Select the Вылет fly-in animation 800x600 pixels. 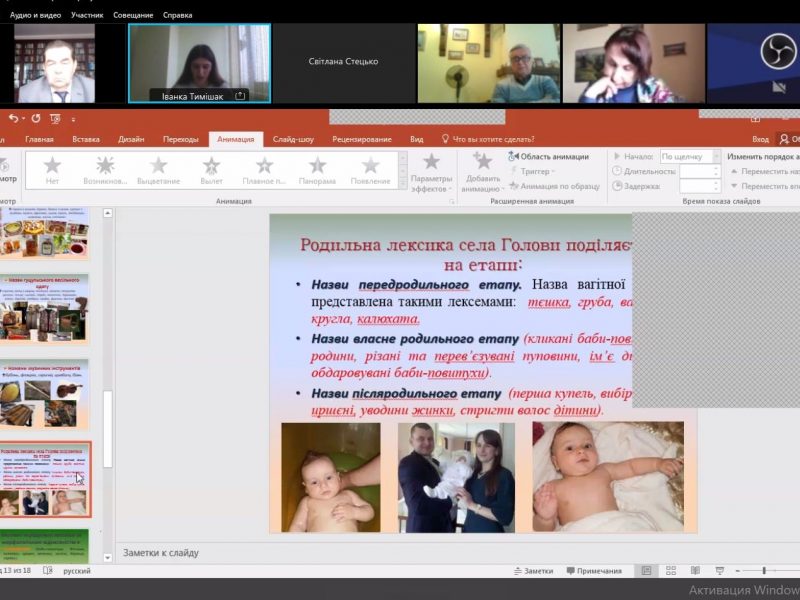tap(211, 169)
